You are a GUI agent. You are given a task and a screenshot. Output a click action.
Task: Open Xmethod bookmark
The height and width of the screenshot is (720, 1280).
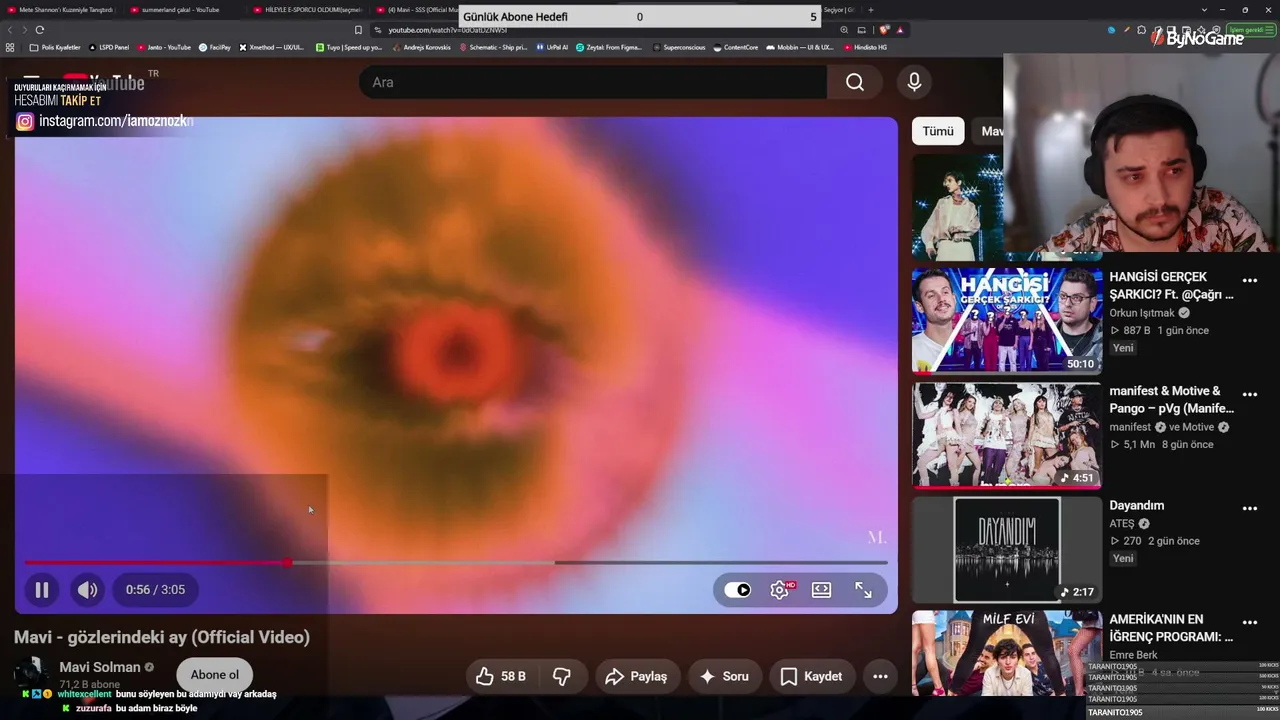[272, 47]
